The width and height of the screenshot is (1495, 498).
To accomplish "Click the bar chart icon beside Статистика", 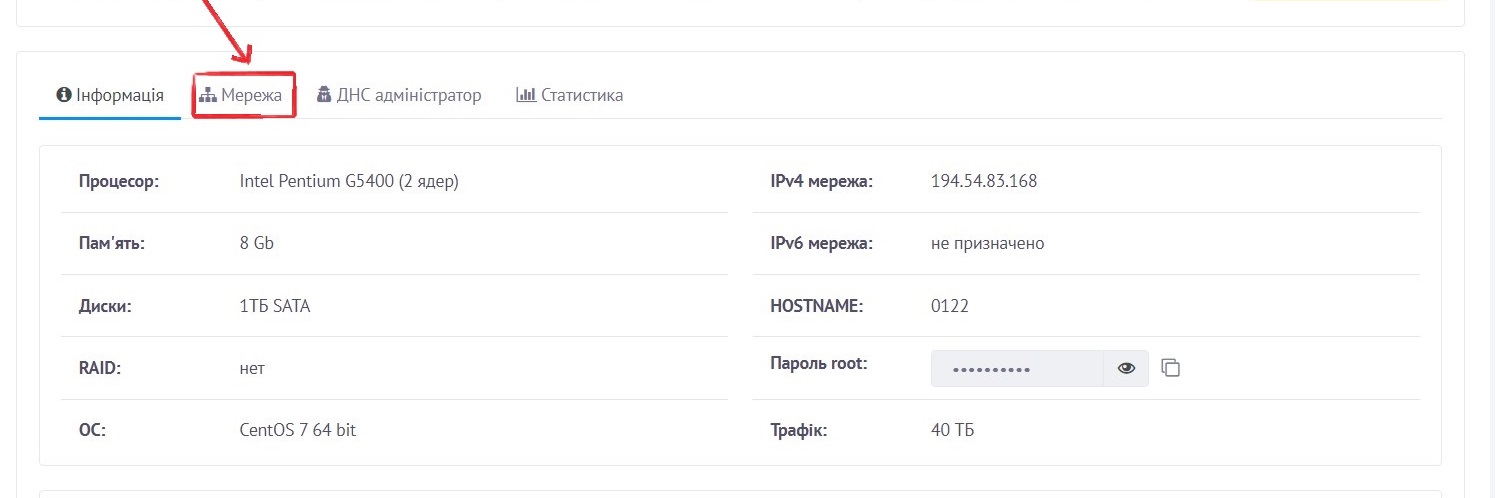I will (526, 95).
